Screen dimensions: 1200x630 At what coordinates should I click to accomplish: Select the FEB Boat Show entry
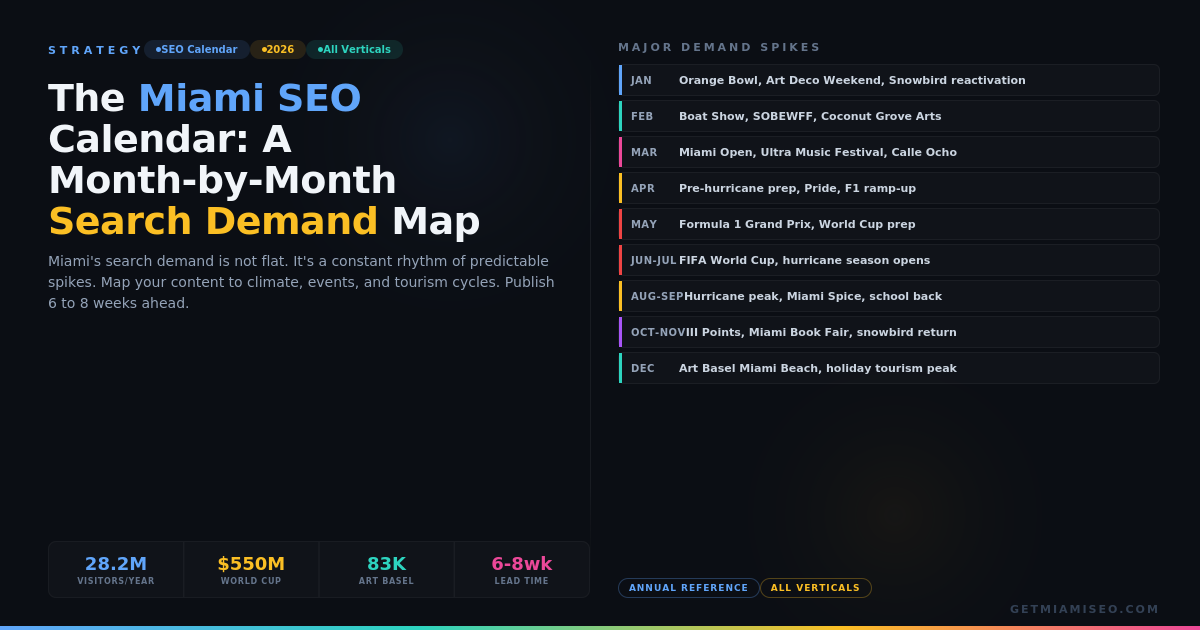pos(889,116)
